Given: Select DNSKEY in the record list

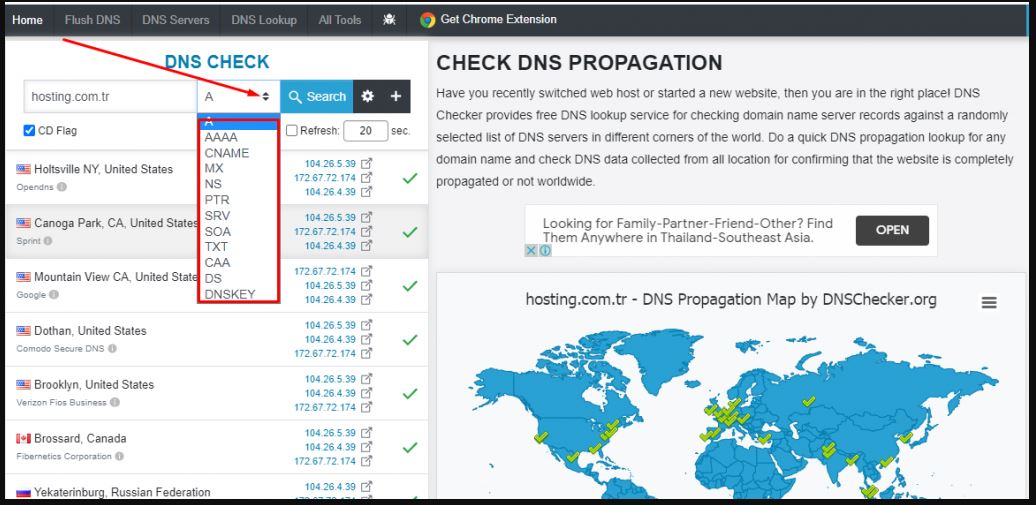Looking at the screenshot, I should tap(230, 294).
